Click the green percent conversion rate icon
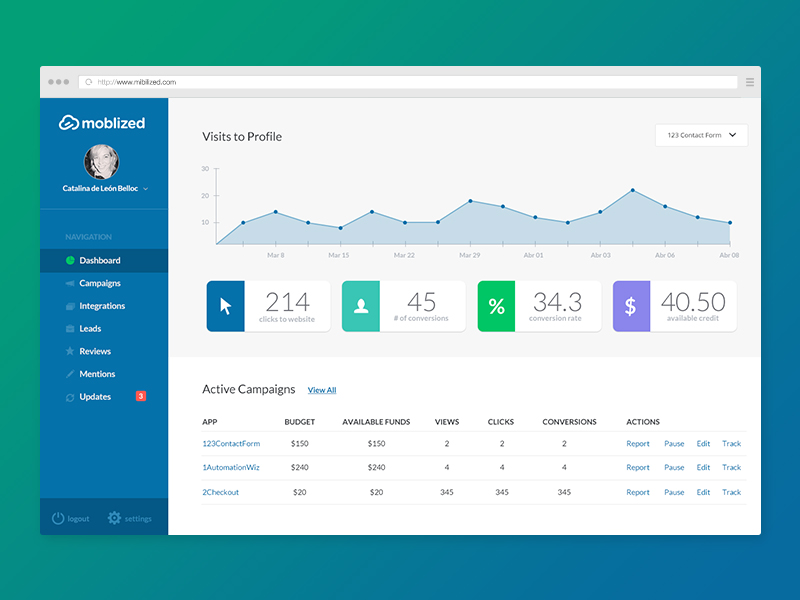The height and width of the screenshot is (600, 800). pos(496,306)
